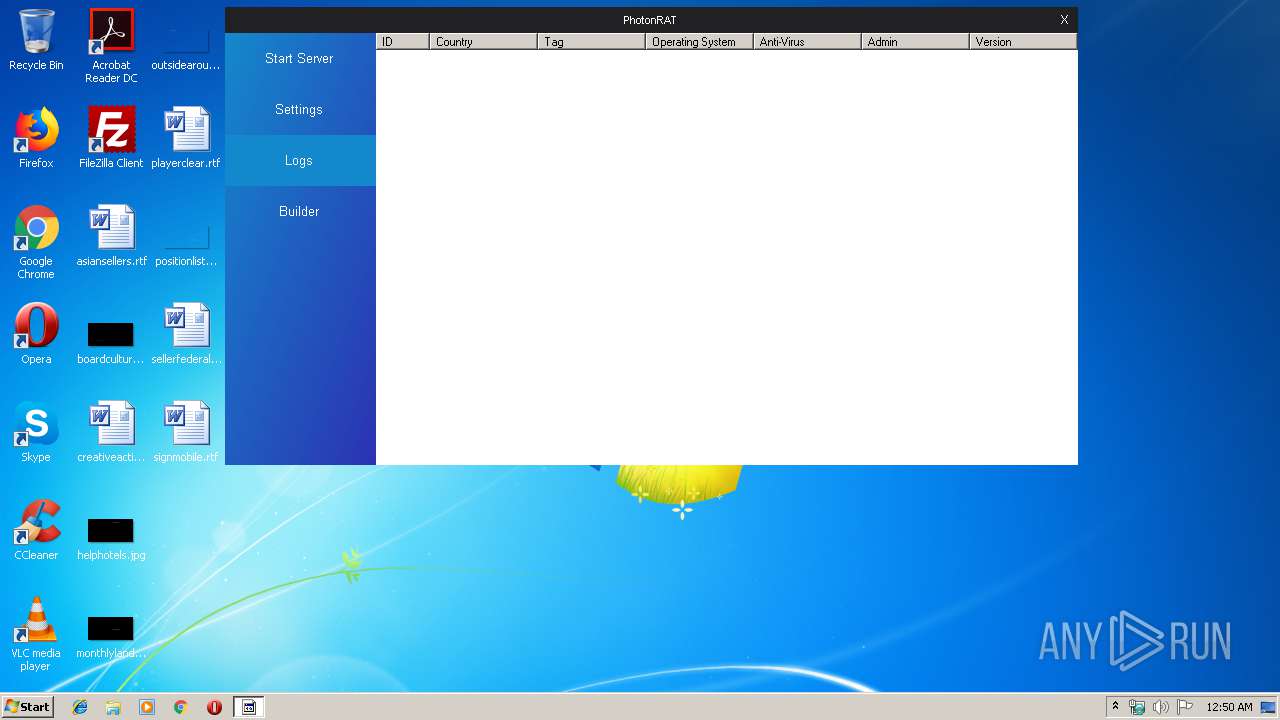
Task: Select the Opera desktop icon
Action: tap(36, 334)
